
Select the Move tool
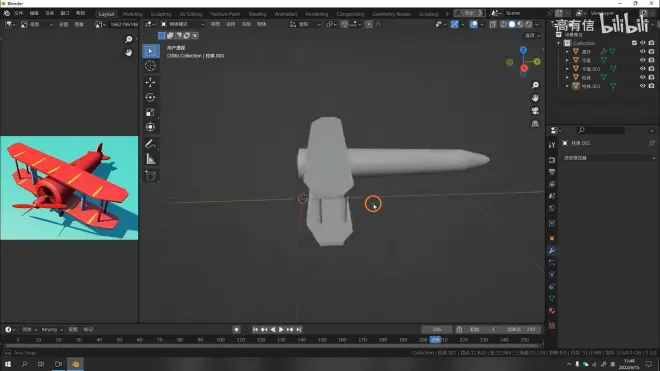click(150, 83)
